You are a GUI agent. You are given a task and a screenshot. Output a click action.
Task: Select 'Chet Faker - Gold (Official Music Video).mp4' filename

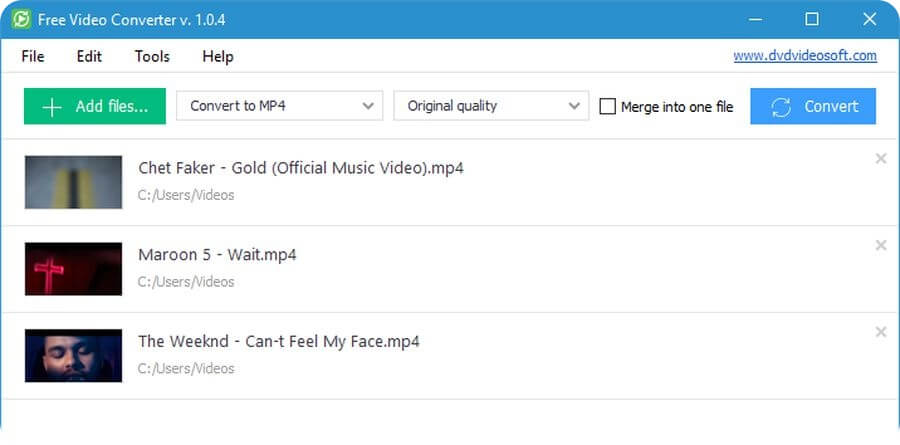(301, 168)
